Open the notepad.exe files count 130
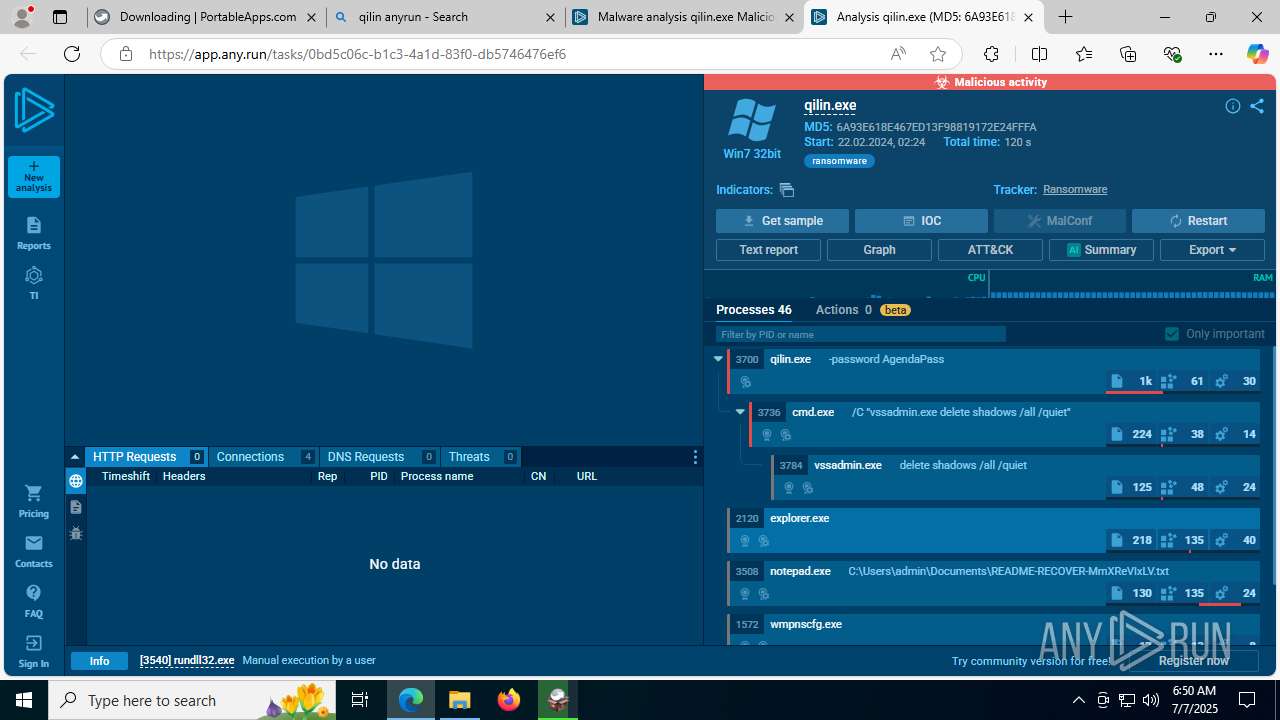1280x720 pixels. coord(1132,593)
